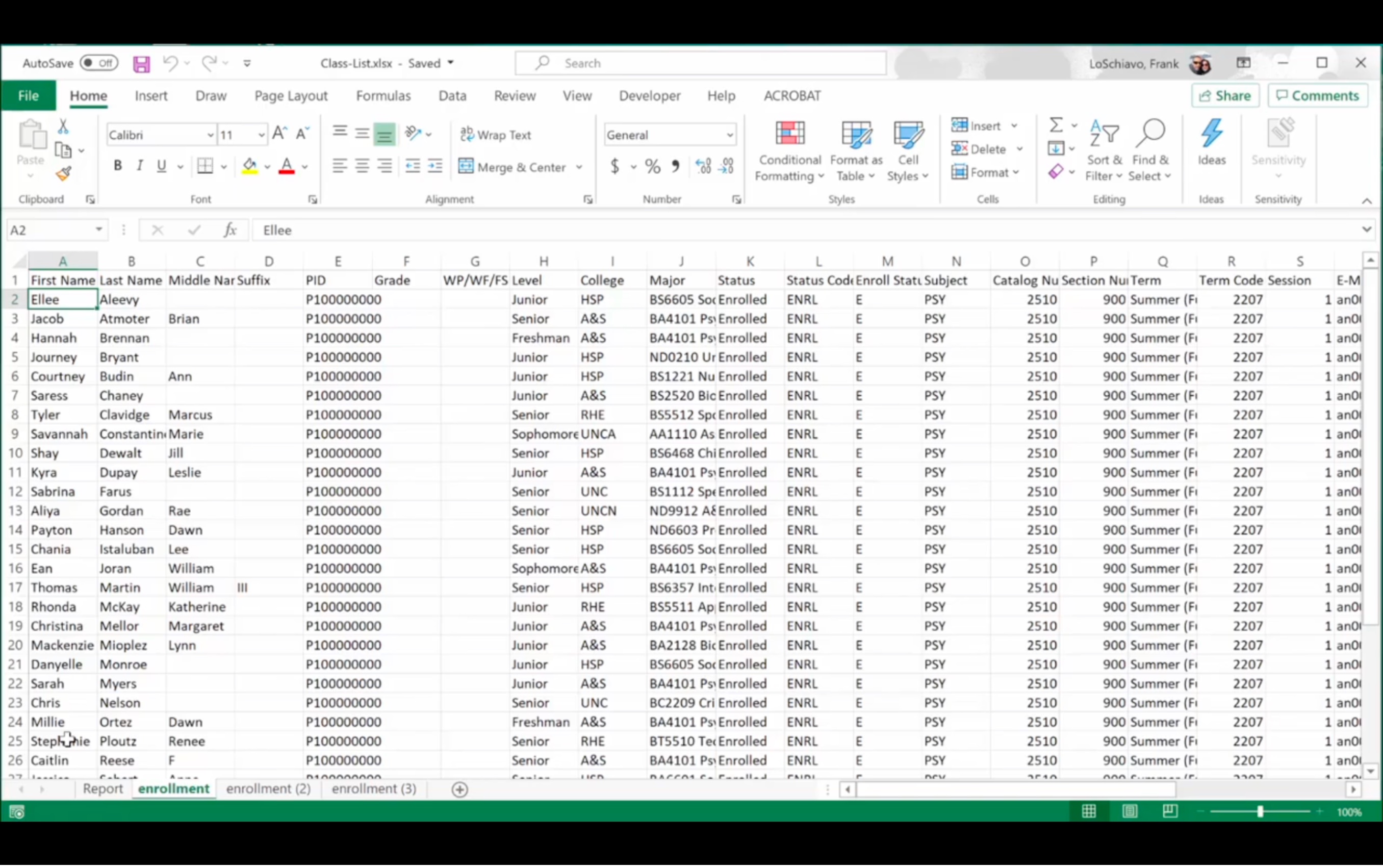This screenshot has width=1383, height=868.
Task: Click the Align Left icon
Action: point(340,166)
